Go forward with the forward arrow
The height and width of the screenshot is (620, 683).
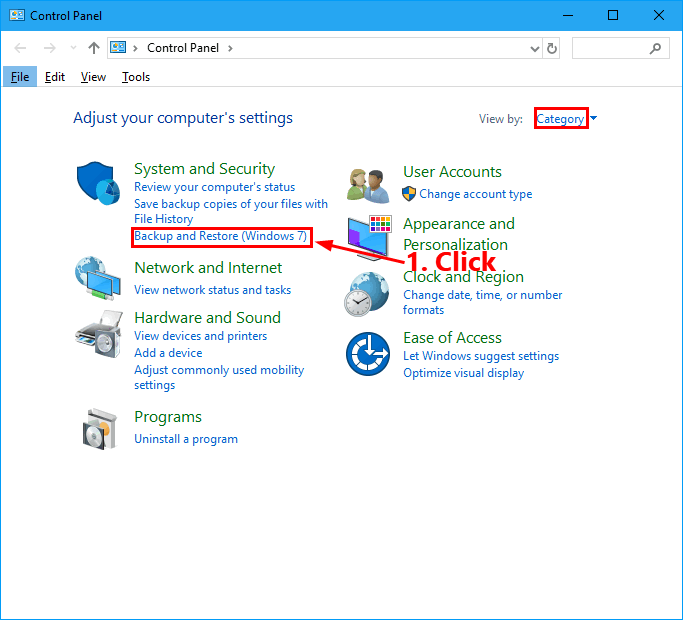(x=50, y=48)
